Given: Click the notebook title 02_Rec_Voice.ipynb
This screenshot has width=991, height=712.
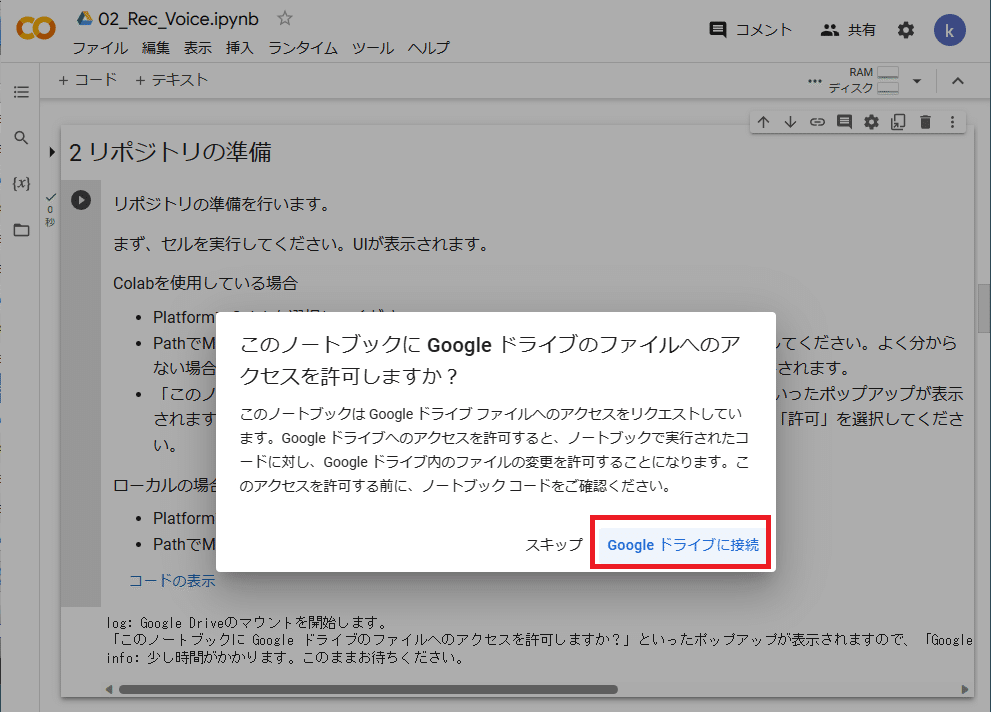Looking at the screenshot, I should pos(178,19).
